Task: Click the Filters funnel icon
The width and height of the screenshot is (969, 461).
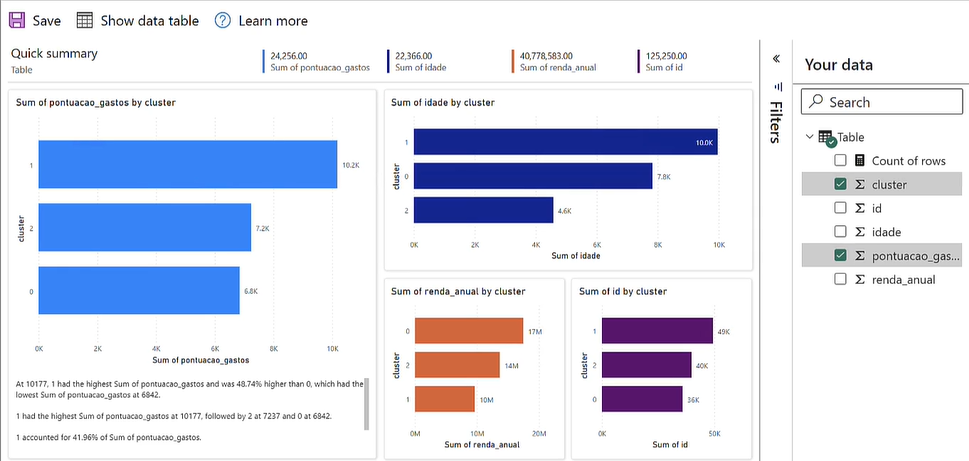Action: [778, 87]
